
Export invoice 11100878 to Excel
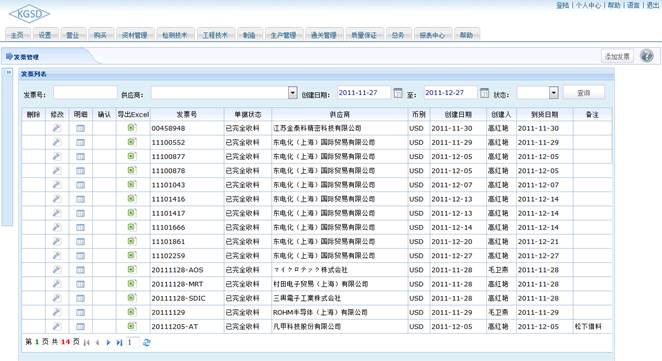[x=132, y=170]
